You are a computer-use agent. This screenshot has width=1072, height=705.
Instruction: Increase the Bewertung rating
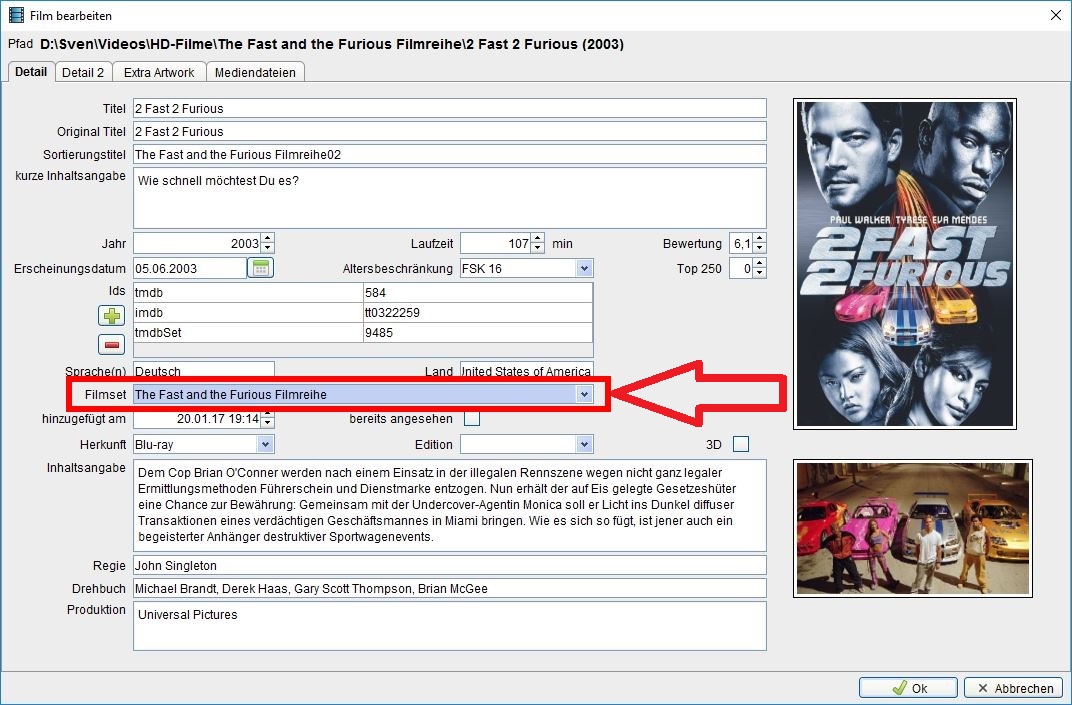click(x=760, y=239)
